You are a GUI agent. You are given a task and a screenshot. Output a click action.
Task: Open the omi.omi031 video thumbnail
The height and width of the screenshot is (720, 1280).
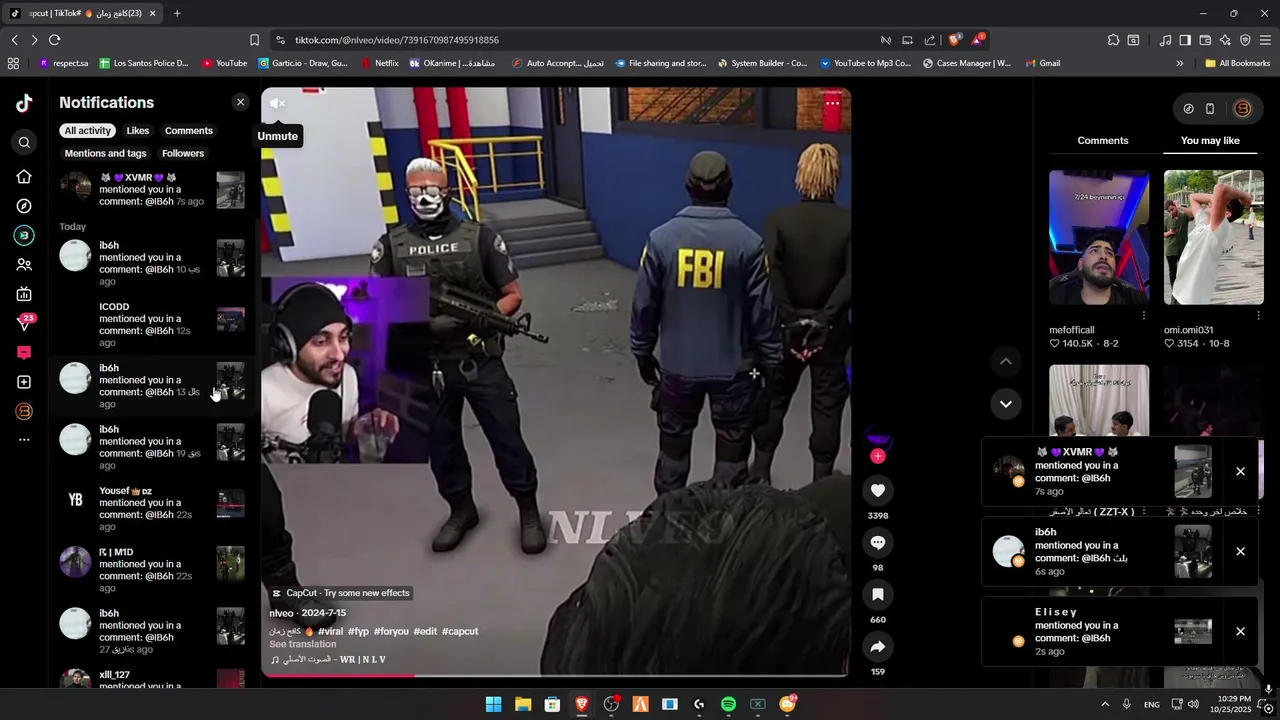pyautogui.click(x=1213, y=237)
